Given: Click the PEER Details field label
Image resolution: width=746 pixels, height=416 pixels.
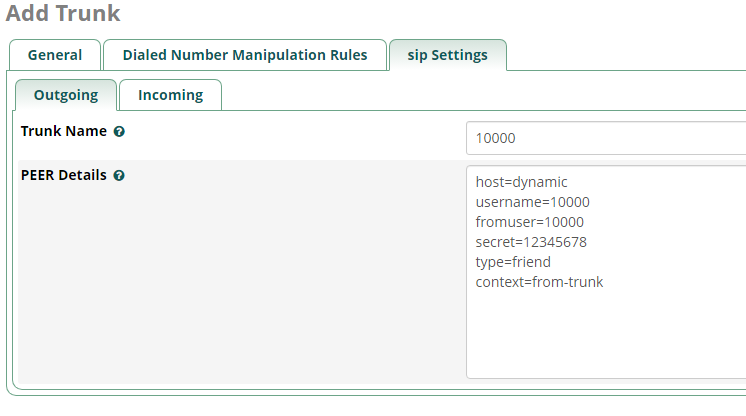Looking at the screenshot, I should [x=64, y=175].
